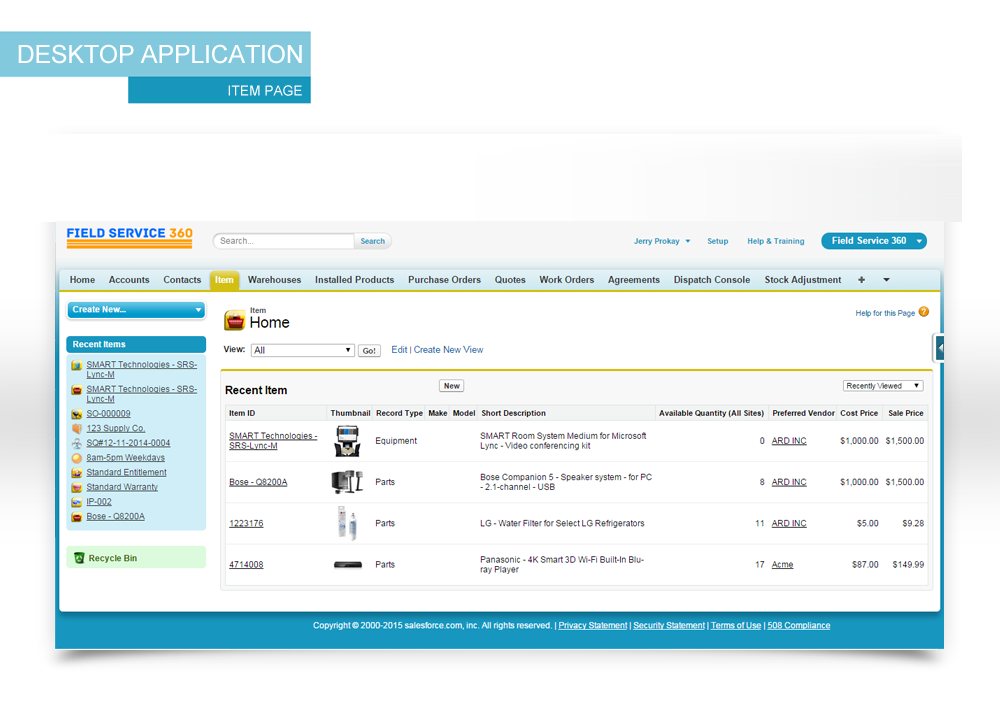Click the Bose speaker system thumbnail
Image resolution: width=1000 pixels, height=723 pixels.
tap(347, 482)
